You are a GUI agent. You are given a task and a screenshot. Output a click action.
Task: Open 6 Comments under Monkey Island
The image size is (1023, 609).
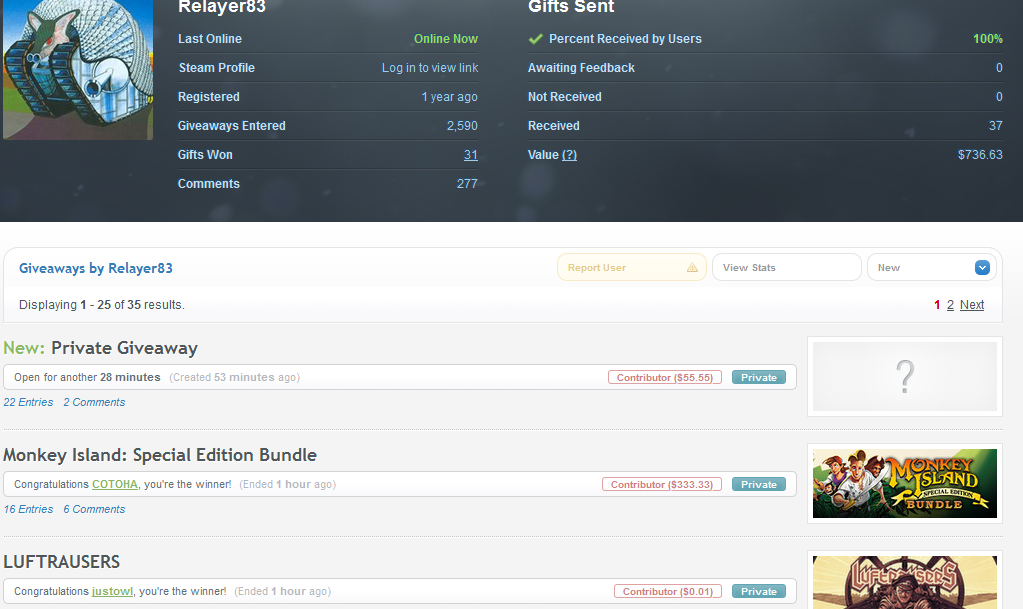[94, 509]
